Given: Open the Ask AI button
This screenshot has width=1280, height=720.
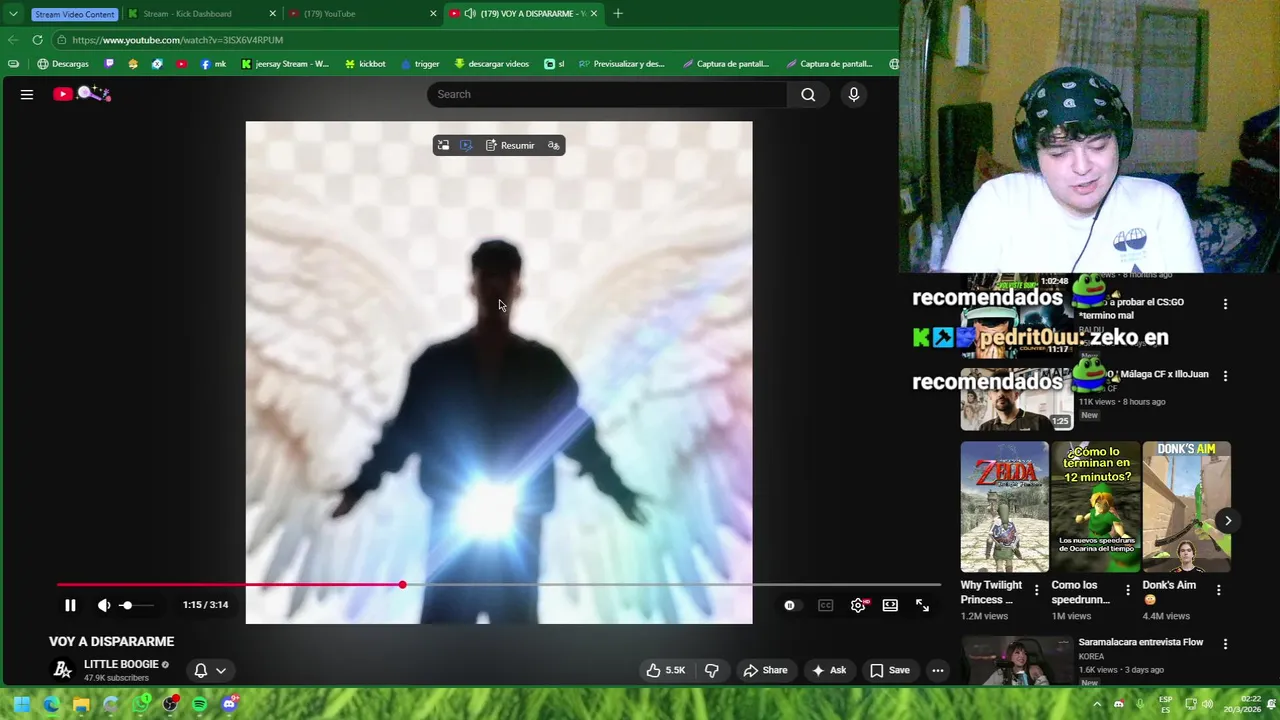Looking at the screenshot, I should tap(829, 670).
